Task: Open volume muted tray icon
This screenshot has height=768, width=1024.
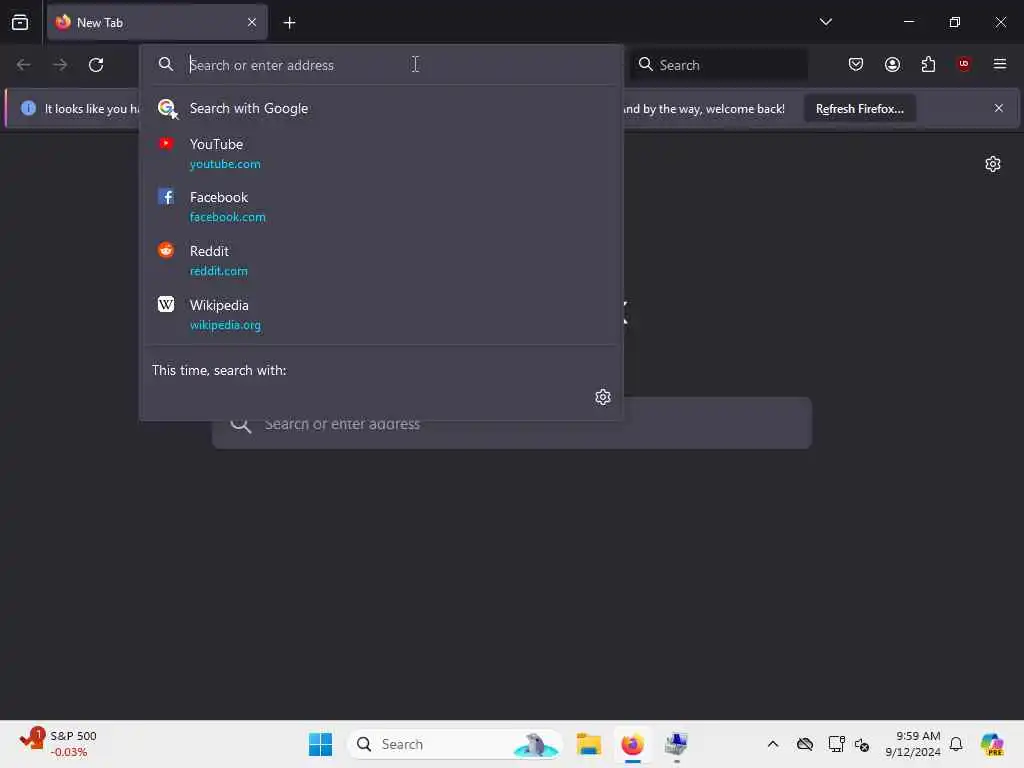Action: (862, 744)
